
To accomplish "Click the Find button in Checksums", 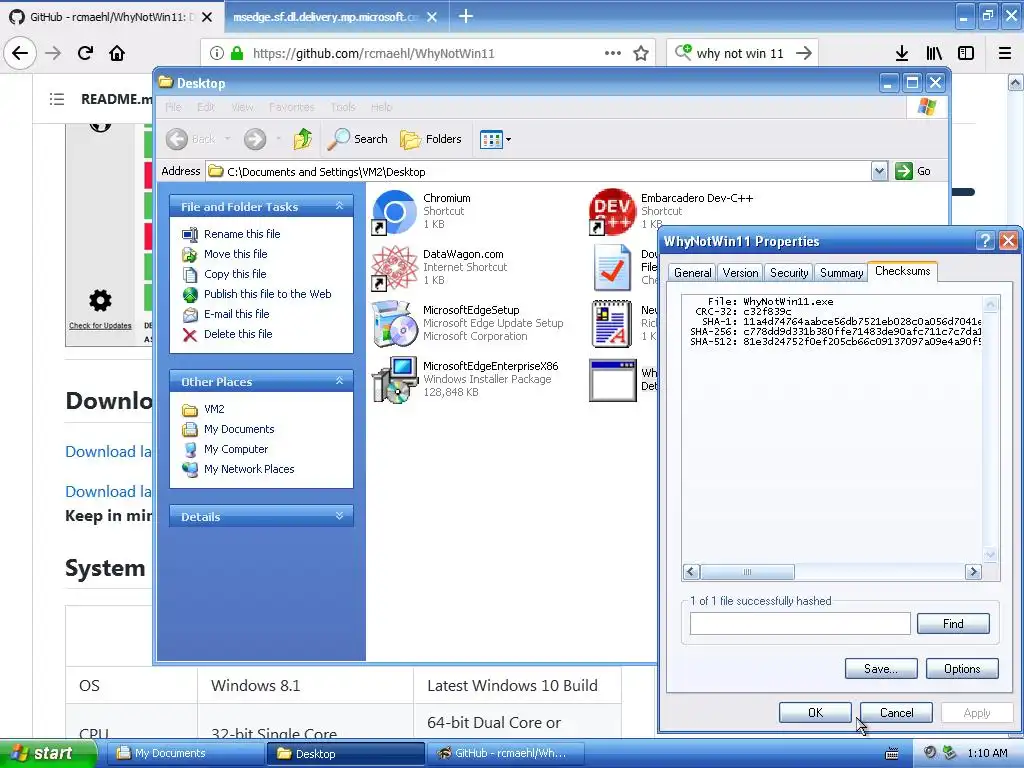I will click(x=953, y=624).
